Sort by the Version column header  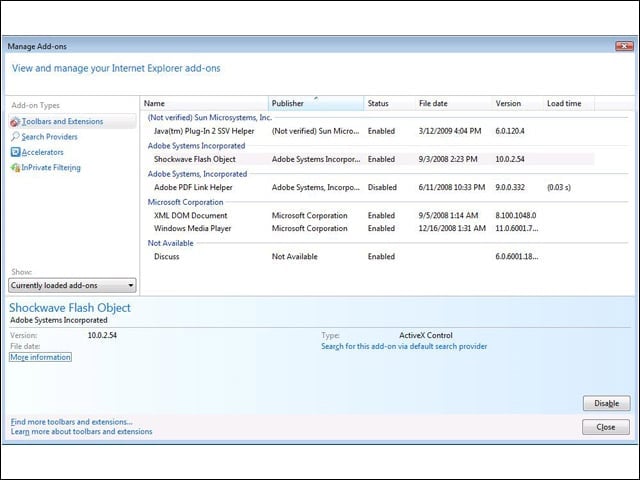(x=518, y=103)
